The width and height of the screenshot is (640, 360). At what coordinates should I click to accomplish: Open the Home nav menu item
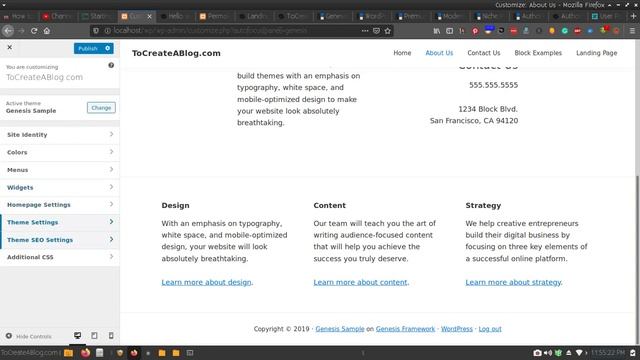click(x=402, y=53)
